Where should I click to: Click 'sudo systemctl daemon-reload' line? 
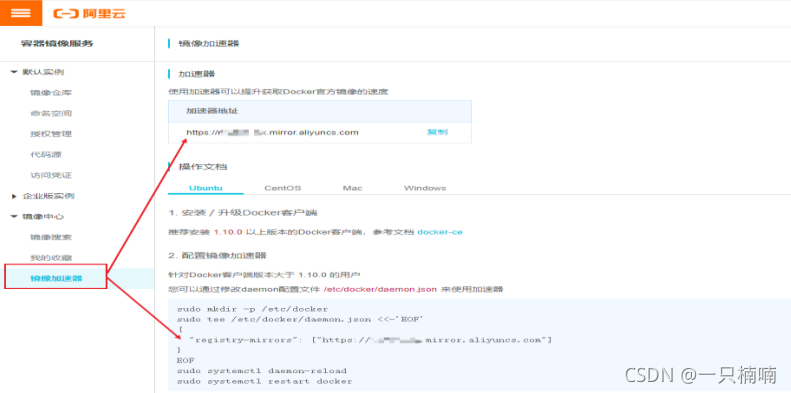coord(262,370)
